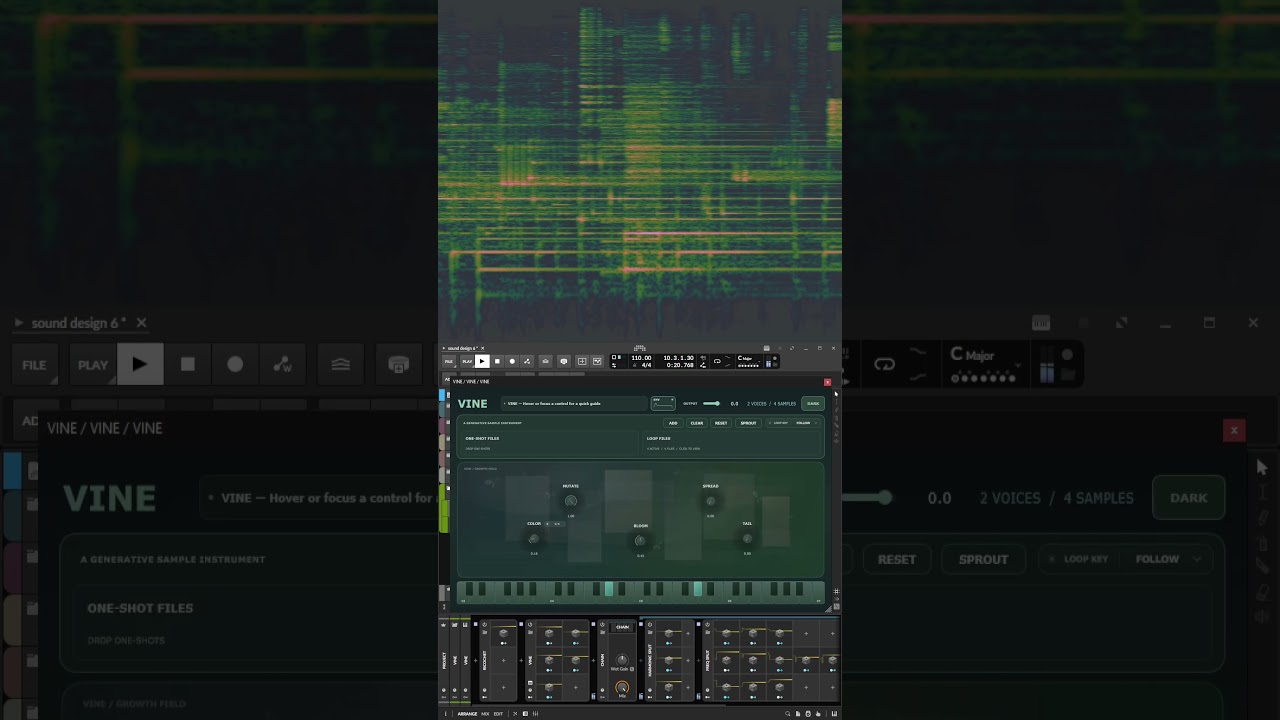Click the SPREAD knob
This screenshot has height=720, width=1280.
(x=711, y=501)
